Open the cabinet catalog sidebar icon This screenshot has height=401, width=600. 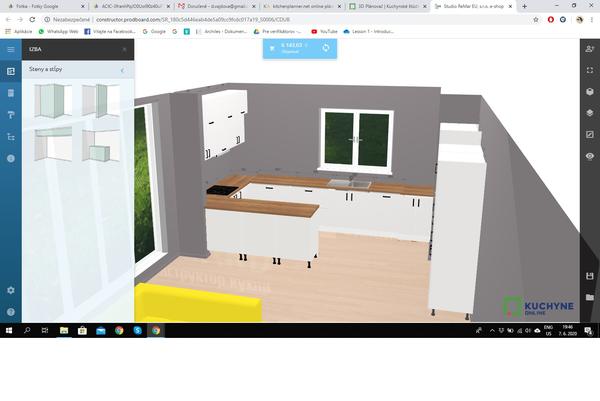(x=10, y=93)
